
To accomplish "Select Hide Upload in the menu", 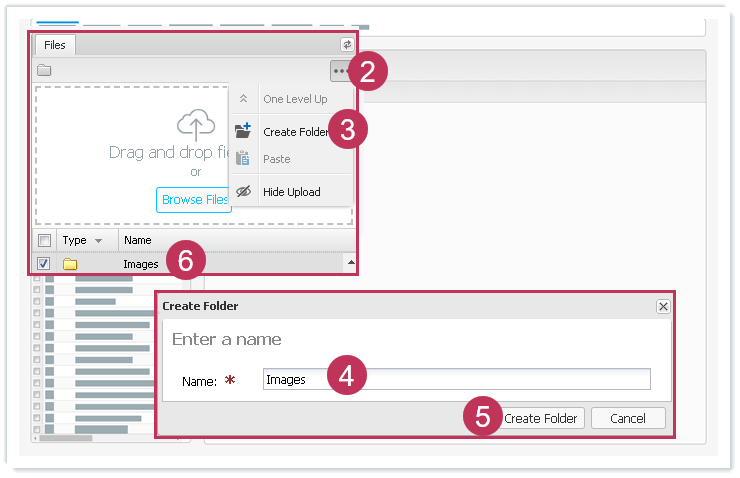I will click(x=291, y=192).
